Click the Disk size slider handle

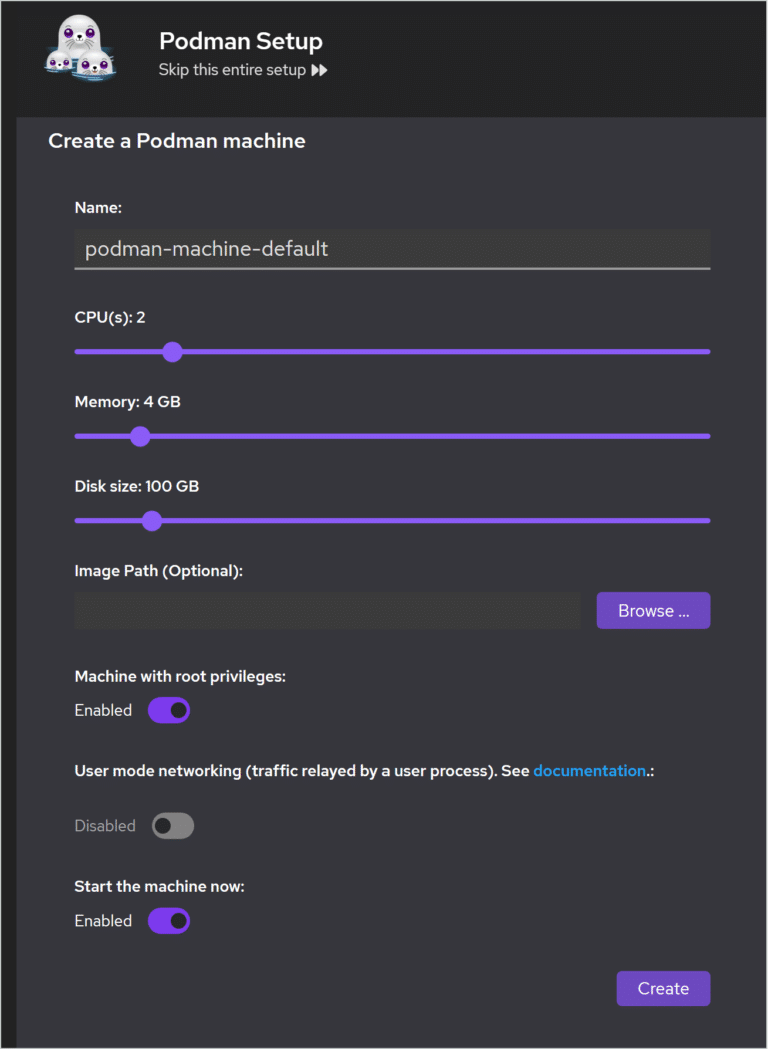[x=151, y=521]
